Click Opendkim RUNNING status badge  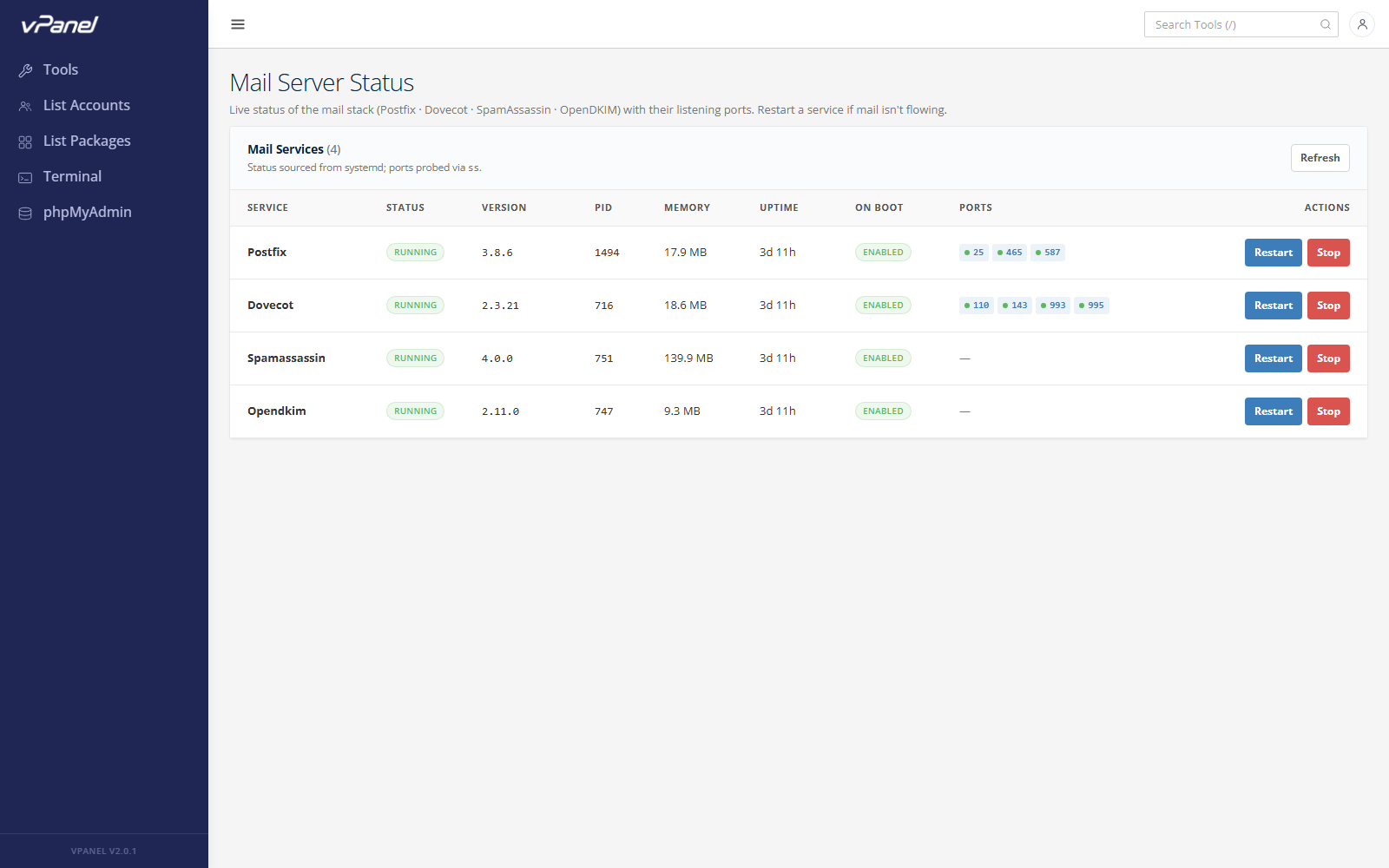(x=415, y=411)
